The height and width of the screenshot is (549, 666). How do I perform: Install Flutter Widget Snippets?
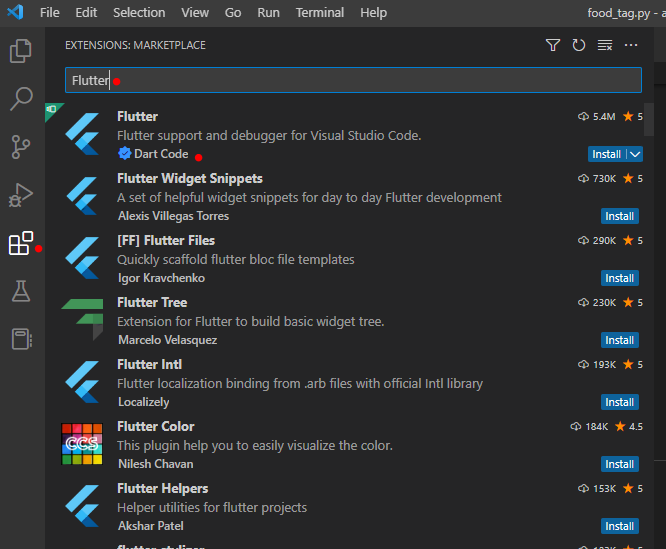coord(620,216)
